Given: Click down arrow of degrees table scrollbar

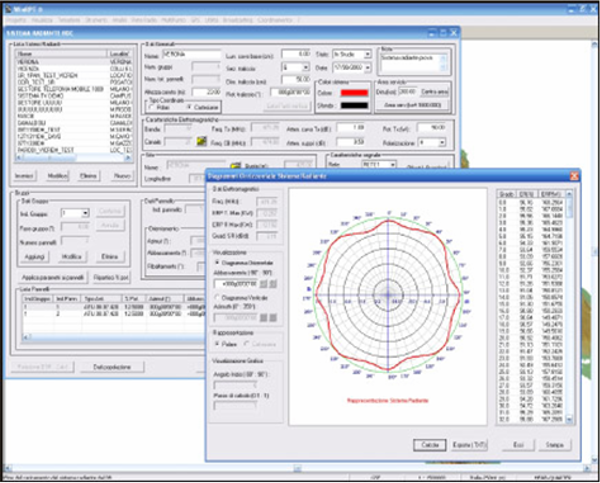Looking at the screenshot, I should point(569,420).
